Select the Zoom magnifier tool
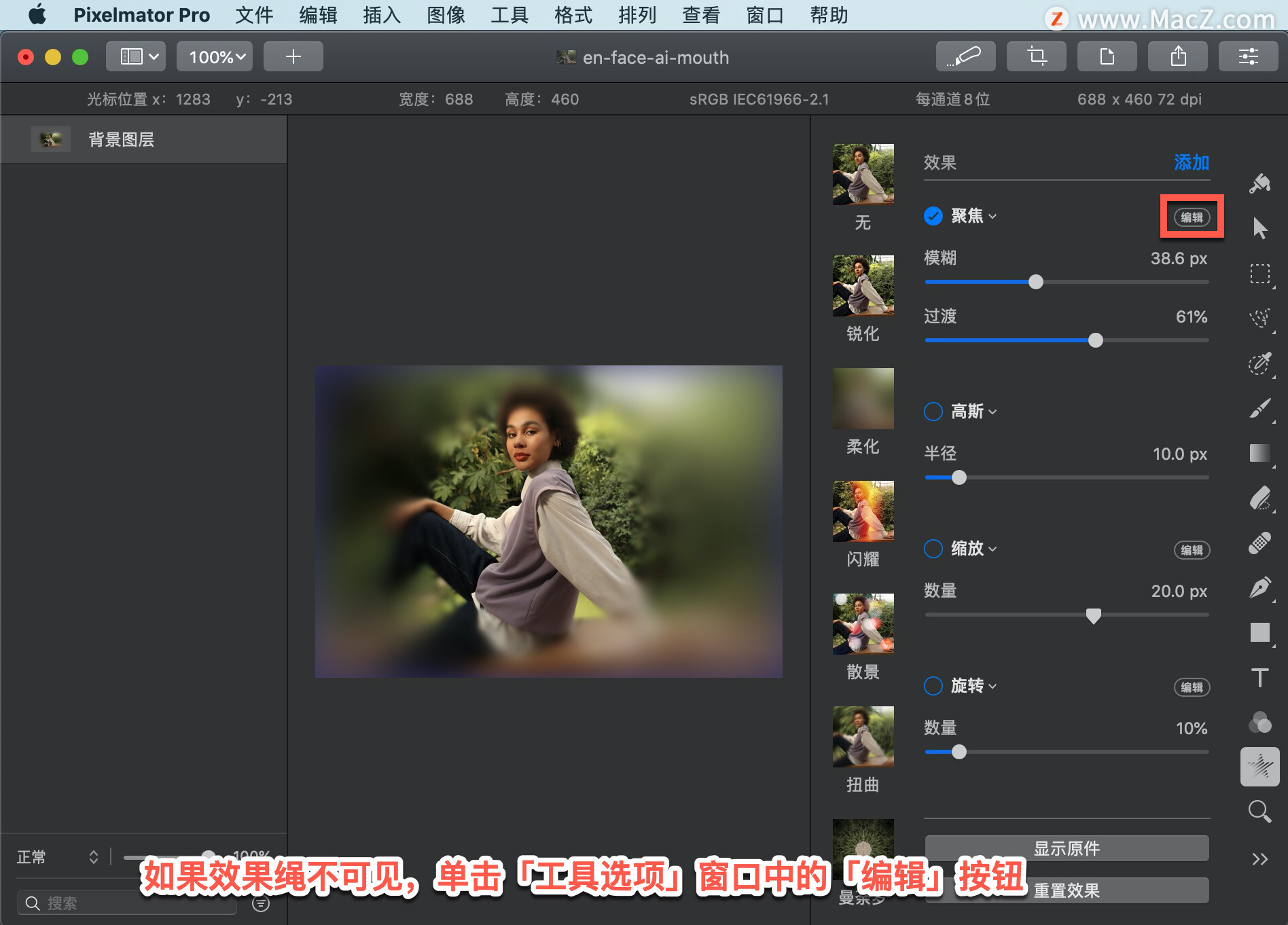The image size is (1288, 925). pos(1260,811)
